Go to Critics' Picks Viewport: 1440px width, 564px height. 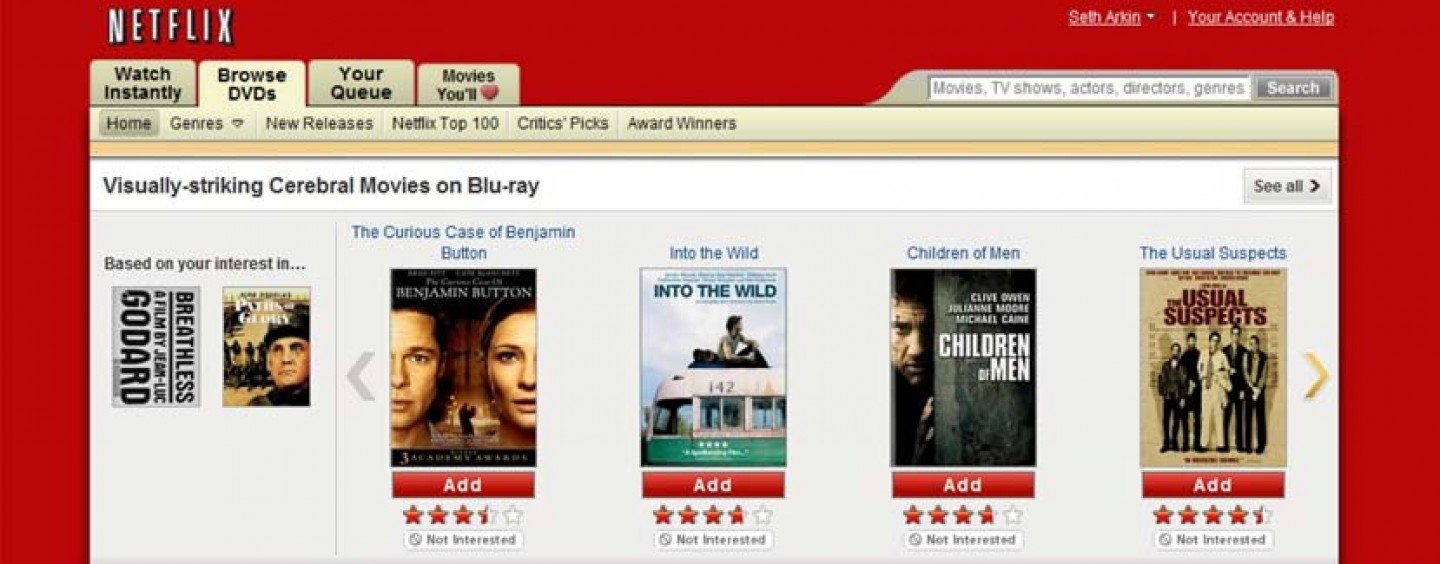[562, 124]
